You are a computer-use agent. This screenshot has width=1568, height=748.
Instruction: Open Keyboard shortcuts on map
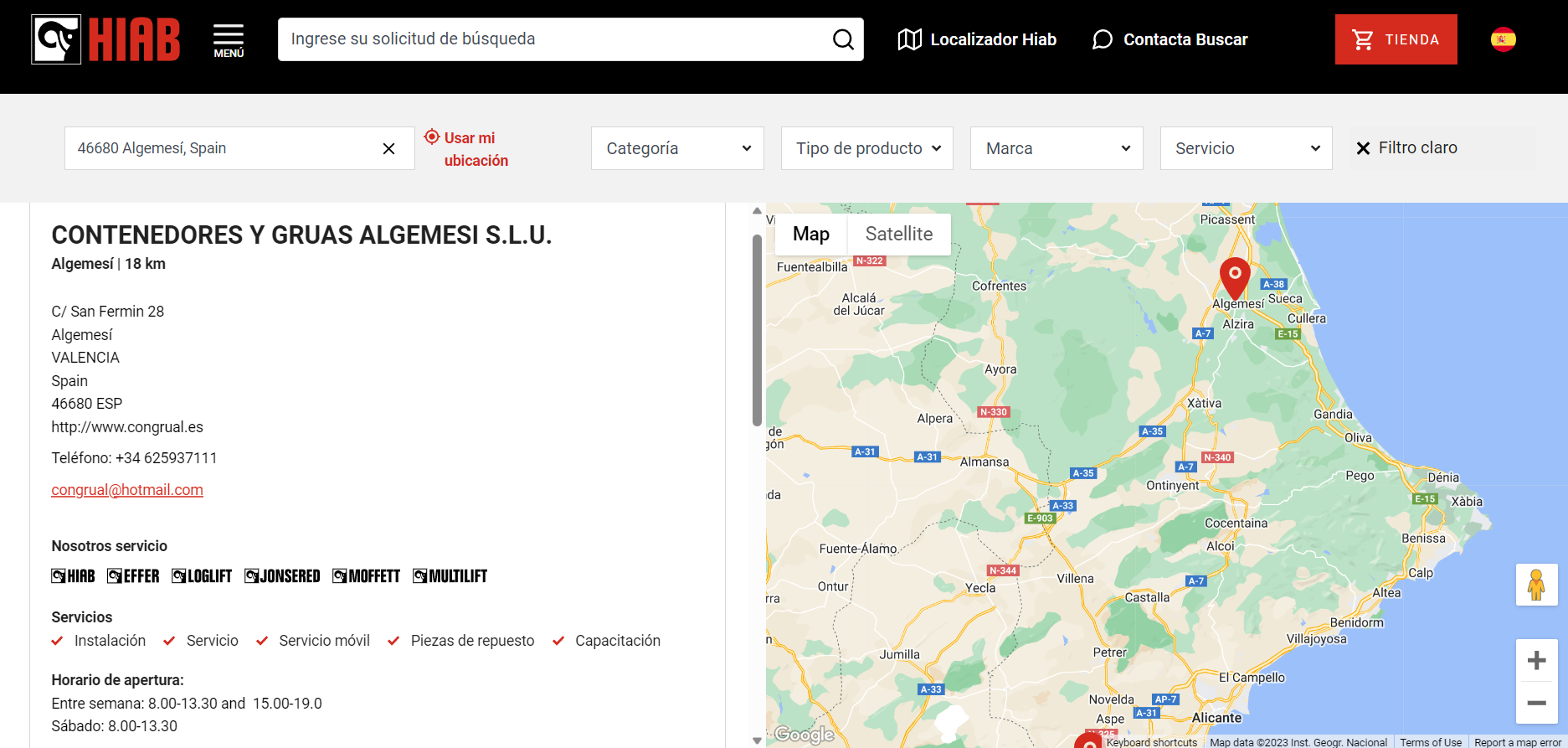point(1151,742)
